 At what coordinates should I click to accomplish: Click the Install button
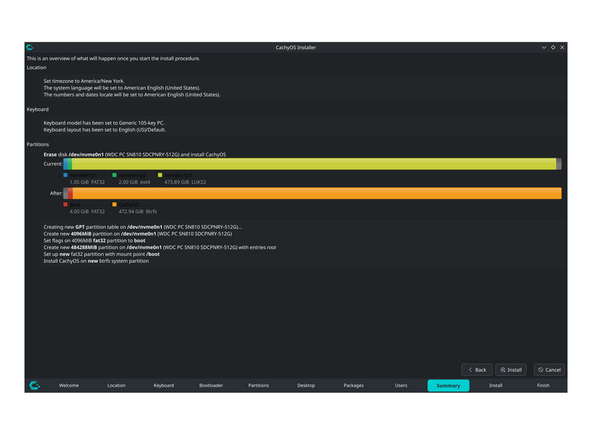pyautogui.click(x=511, y=370)
